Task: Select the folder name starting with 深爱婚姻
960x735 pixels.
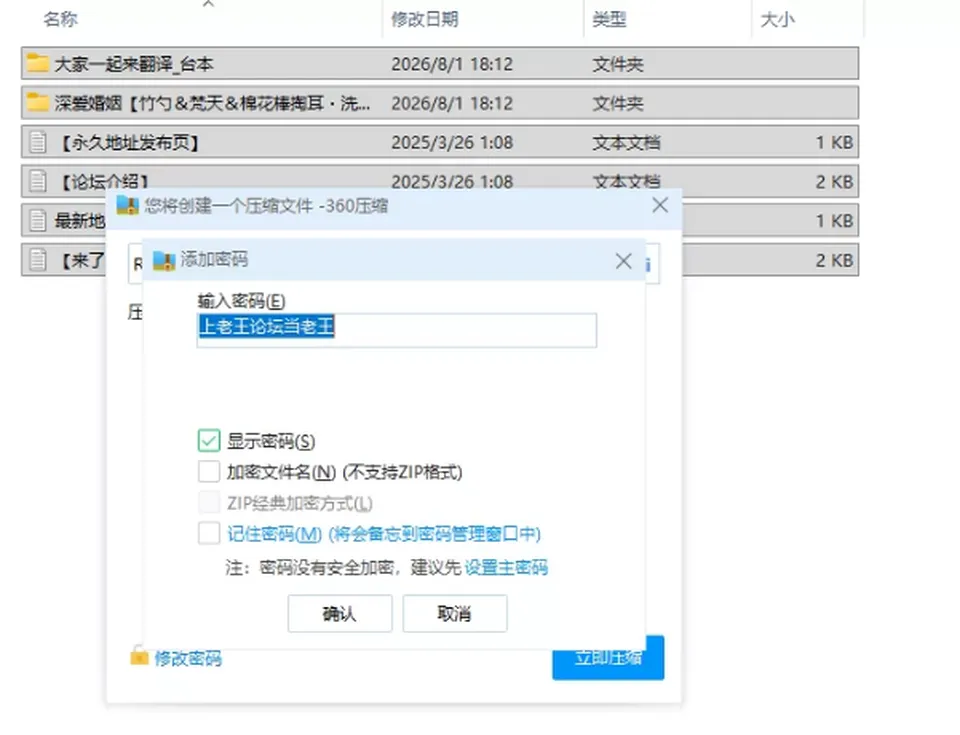Action: 212,103
